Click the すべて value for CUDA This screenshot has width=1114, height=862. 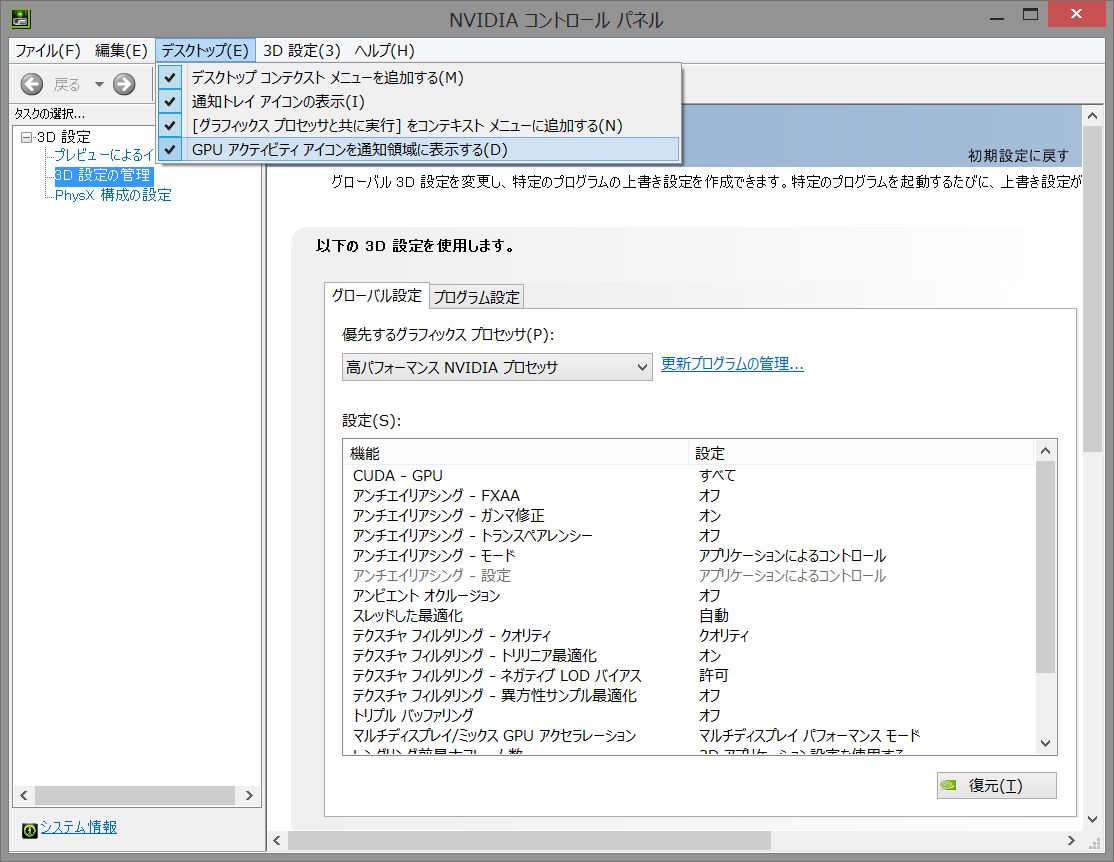(717, 475)
